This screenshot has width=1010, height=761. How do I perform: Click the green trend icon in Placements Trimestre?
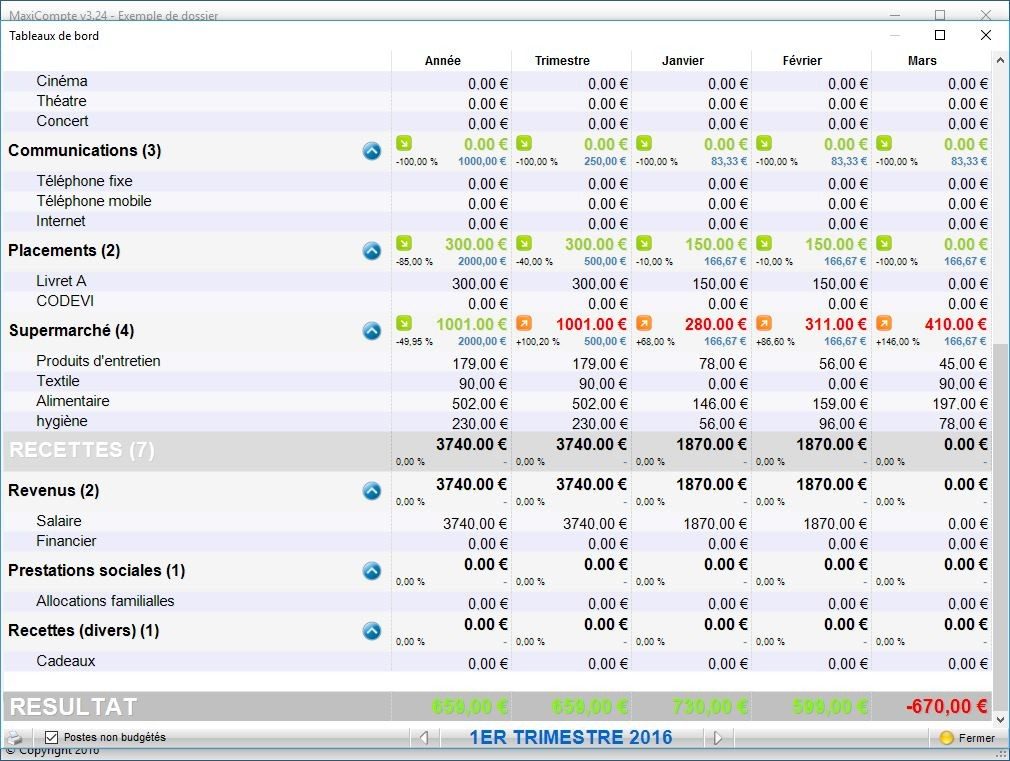point(524,243)
